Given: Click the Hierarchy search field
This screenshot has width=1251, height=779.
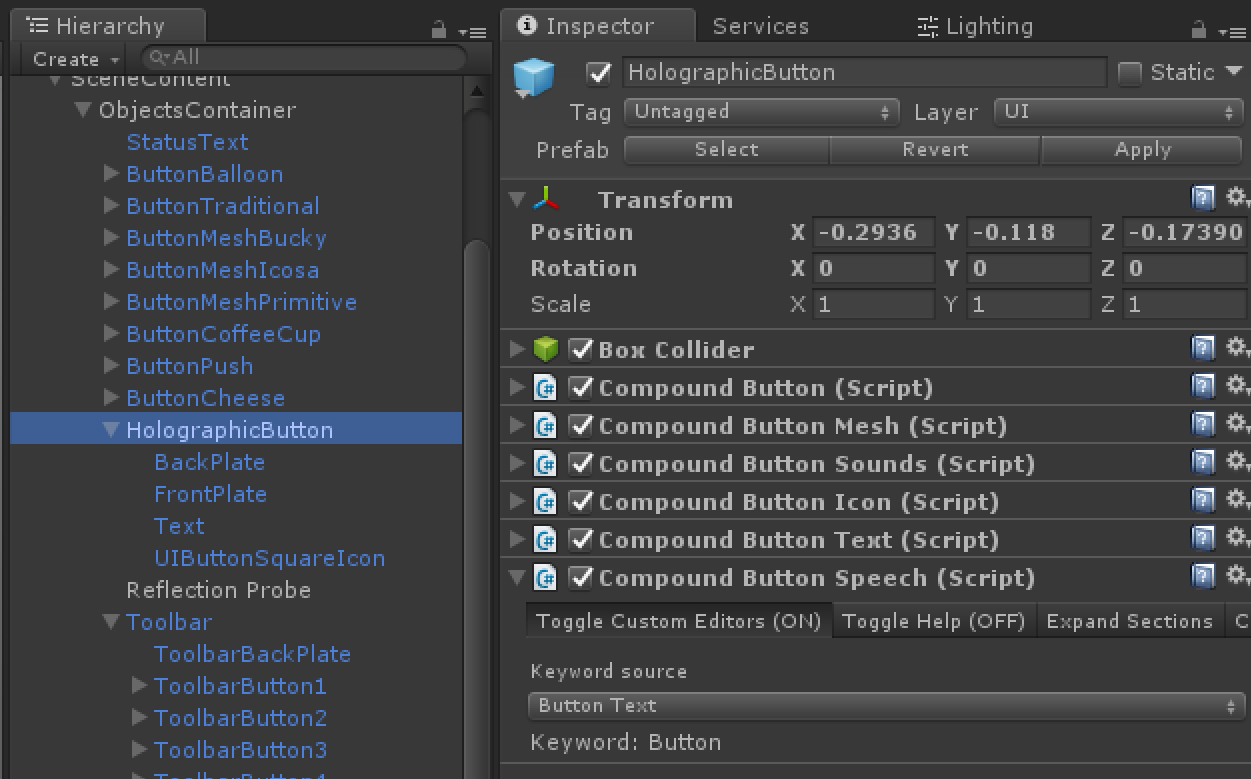Looking at the screenshot, I should 303,58.
